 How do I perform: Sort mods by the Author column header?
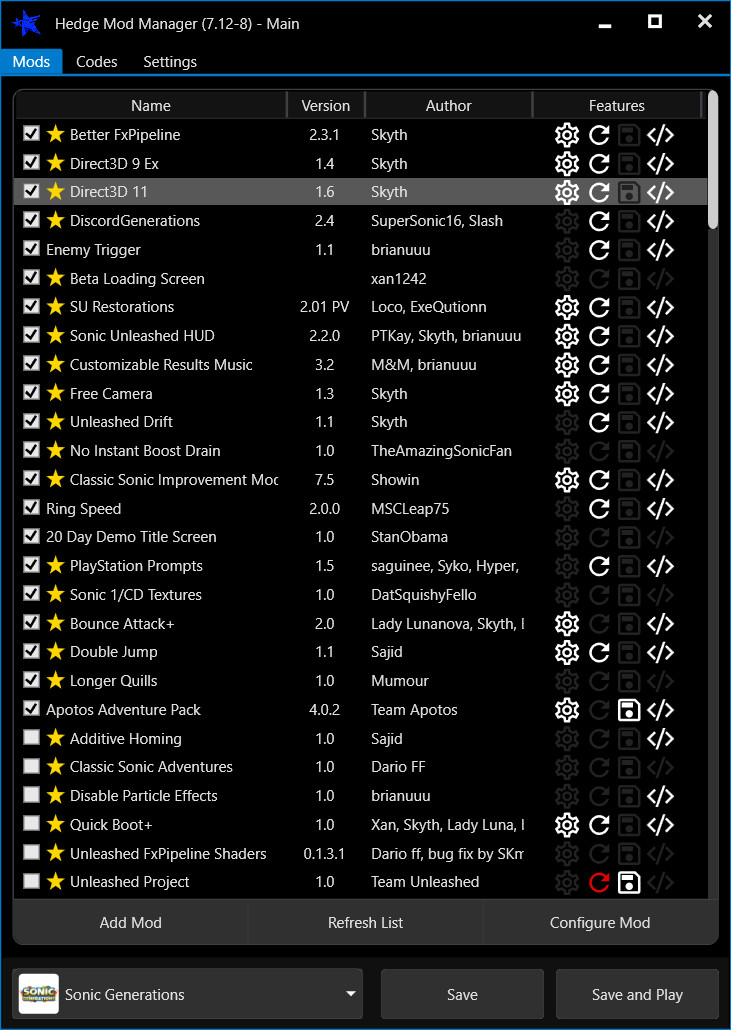click(448, 106)
